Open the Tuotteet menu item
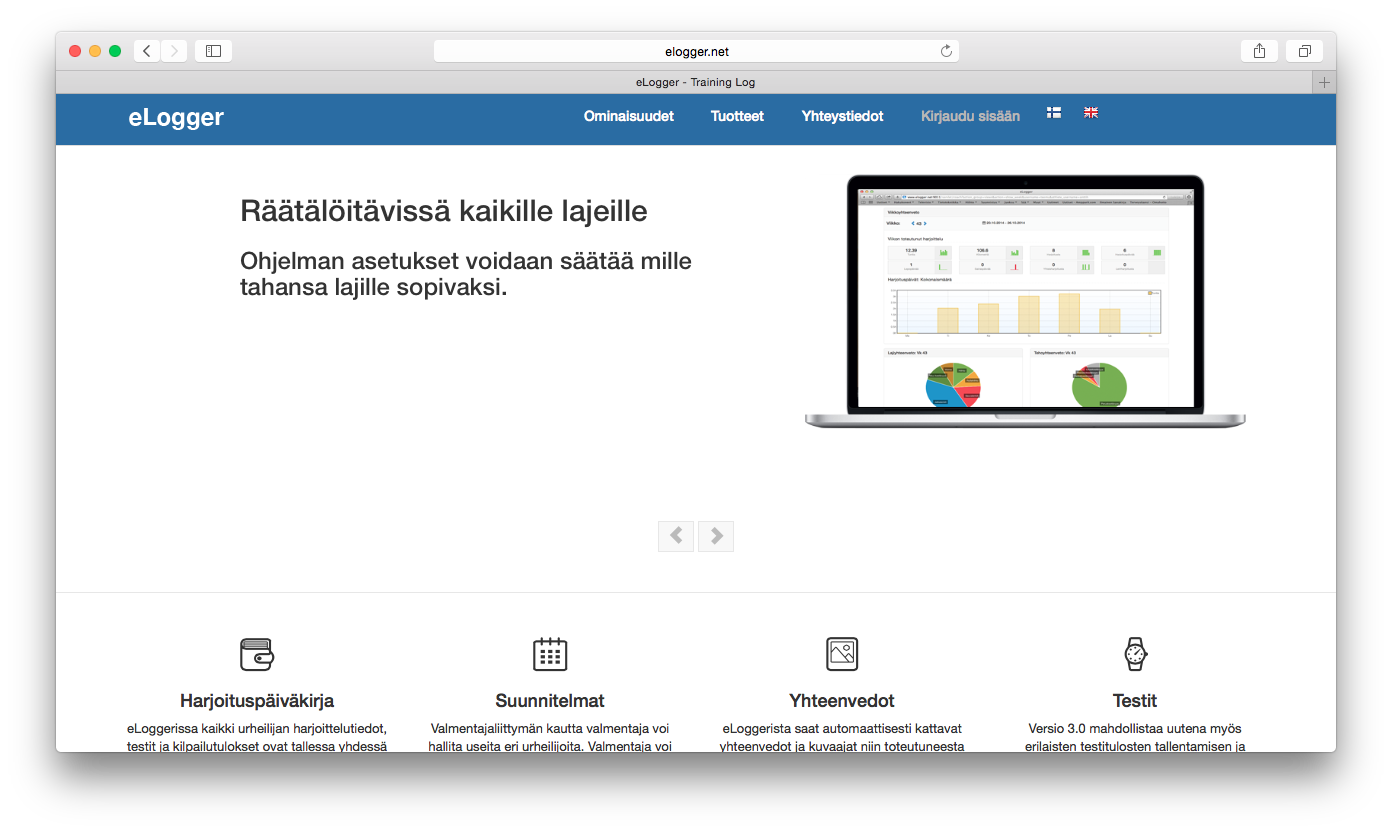Screen dimensions: 1392x832 [737, 116]
